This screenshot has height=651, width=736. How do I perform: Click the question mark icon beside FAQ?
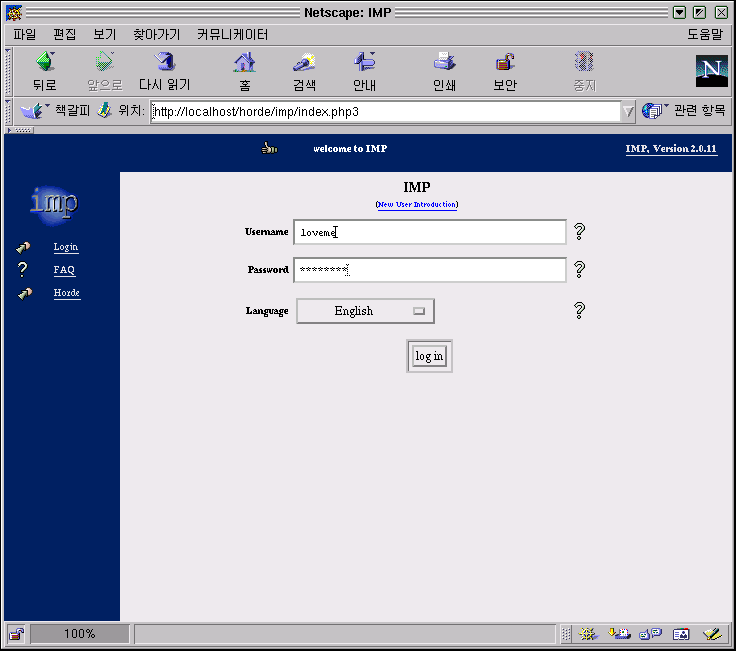pyautogui.click(x=23, y=269)
